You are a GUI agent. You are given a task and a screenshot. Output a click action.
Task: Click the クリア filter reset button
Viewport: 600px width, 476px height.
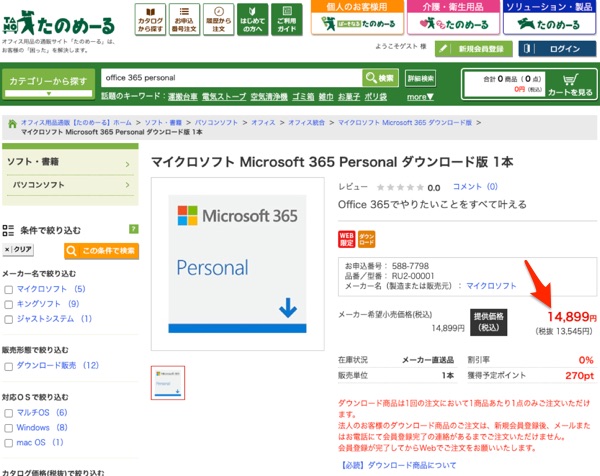(x=18, y=250)
